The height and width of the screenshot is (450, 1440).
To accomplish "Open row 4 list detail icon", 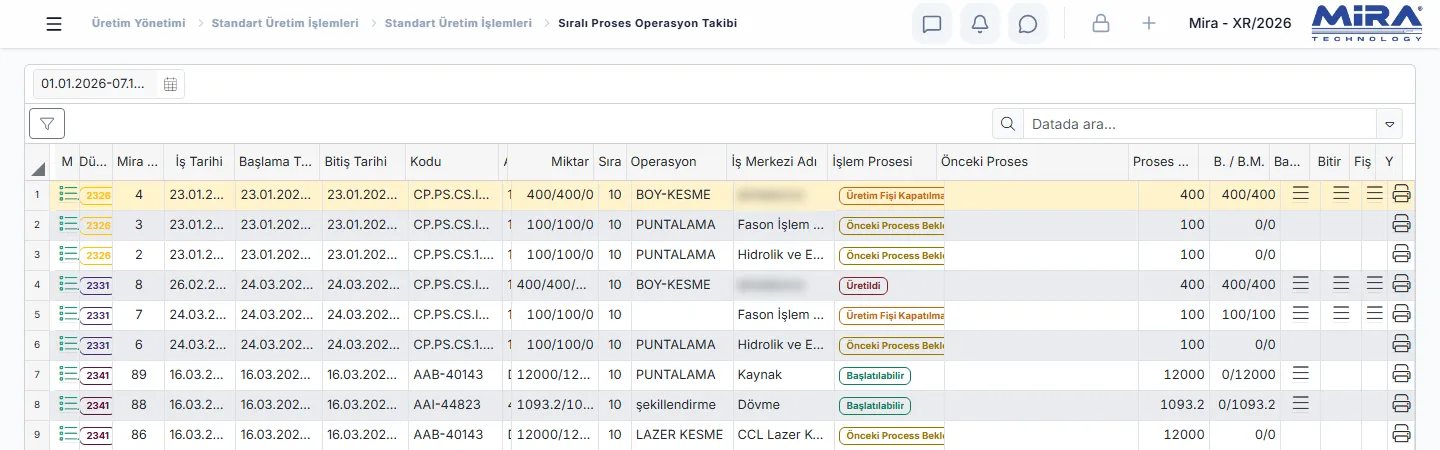I will coord(68,284).
